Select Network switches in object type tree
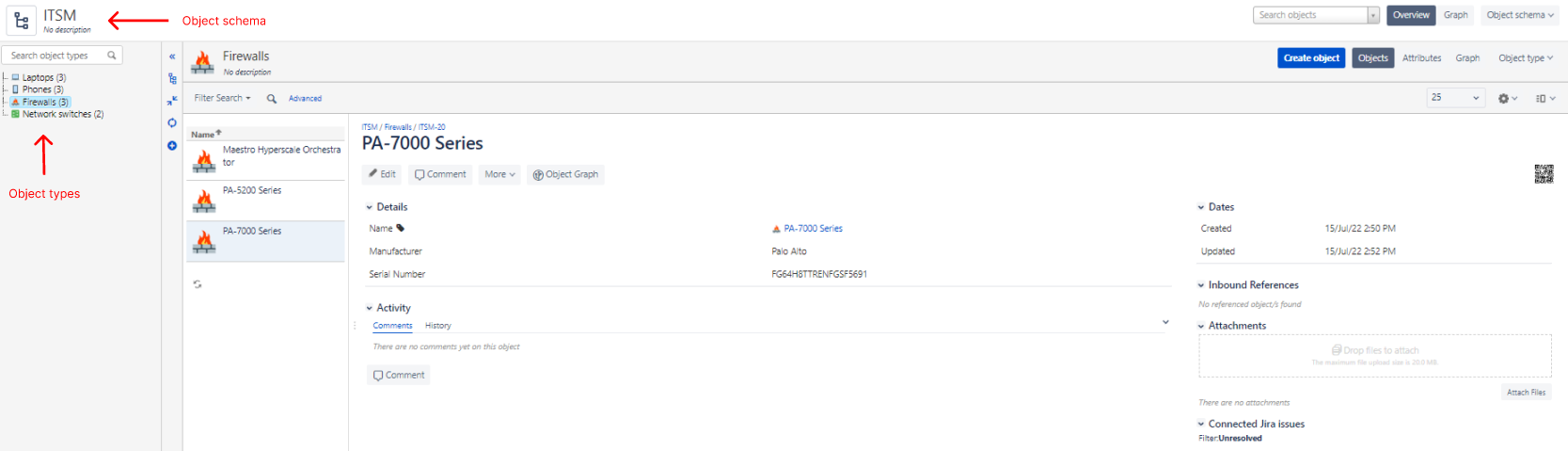1568x451 pixels. point(62,114)
